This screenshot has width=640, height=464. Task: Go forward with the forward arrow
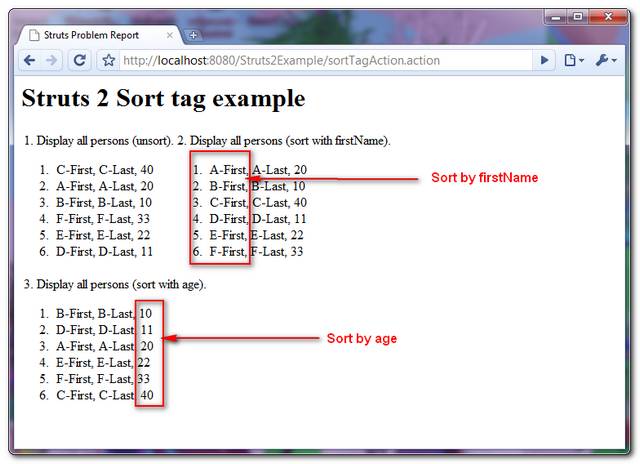click(x=51, y=60)
